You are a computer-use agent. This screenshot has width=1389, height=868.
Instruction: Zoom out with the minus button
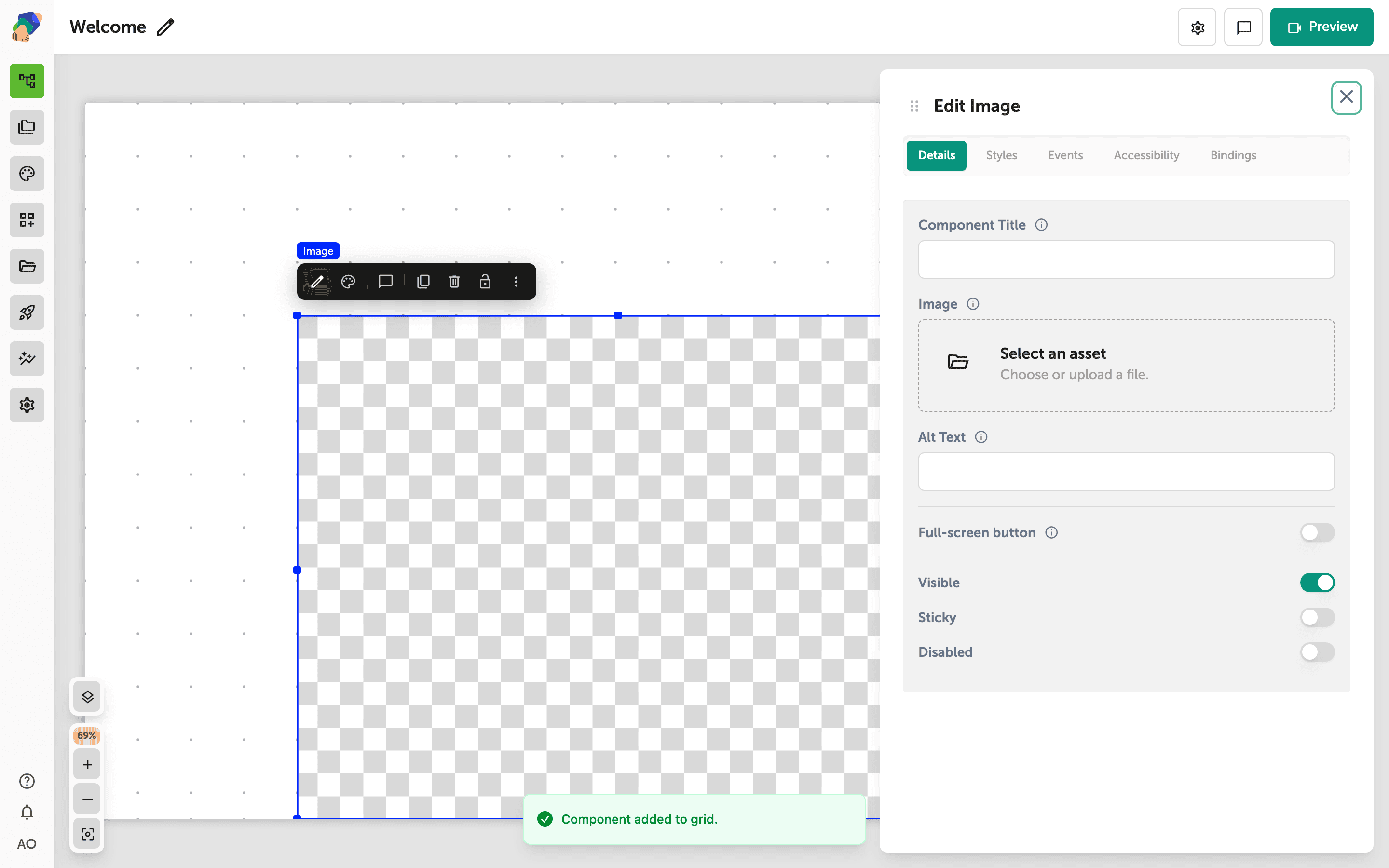pos(87,799)
